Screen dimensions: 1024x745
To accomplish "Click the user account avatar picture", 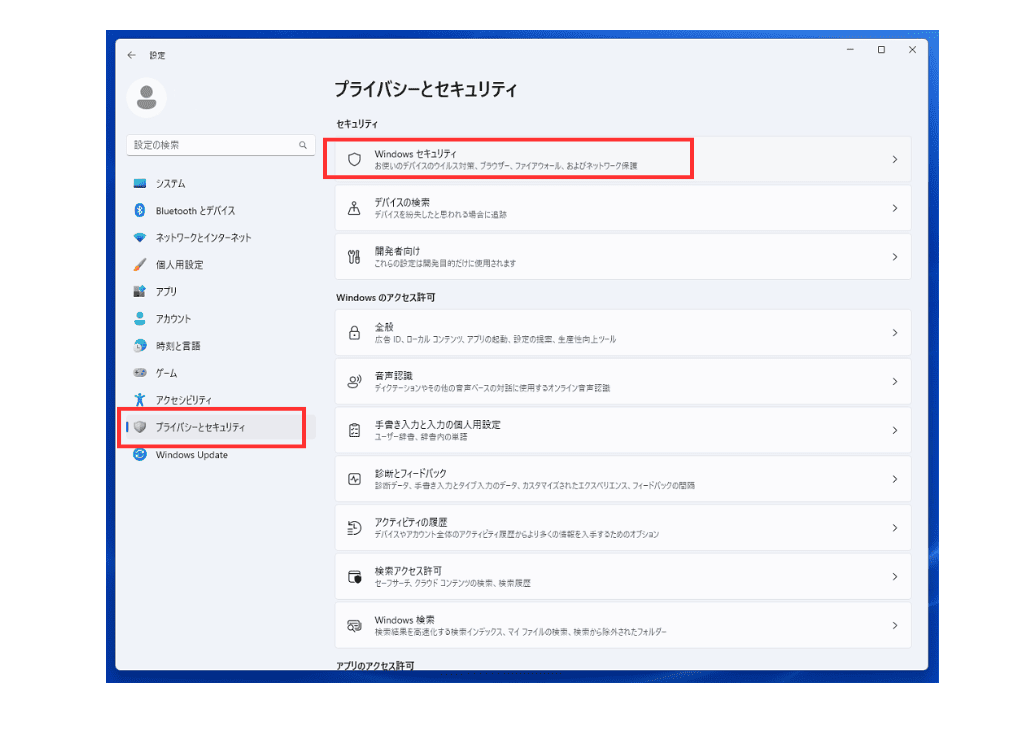I will click(x=145, y=98).
